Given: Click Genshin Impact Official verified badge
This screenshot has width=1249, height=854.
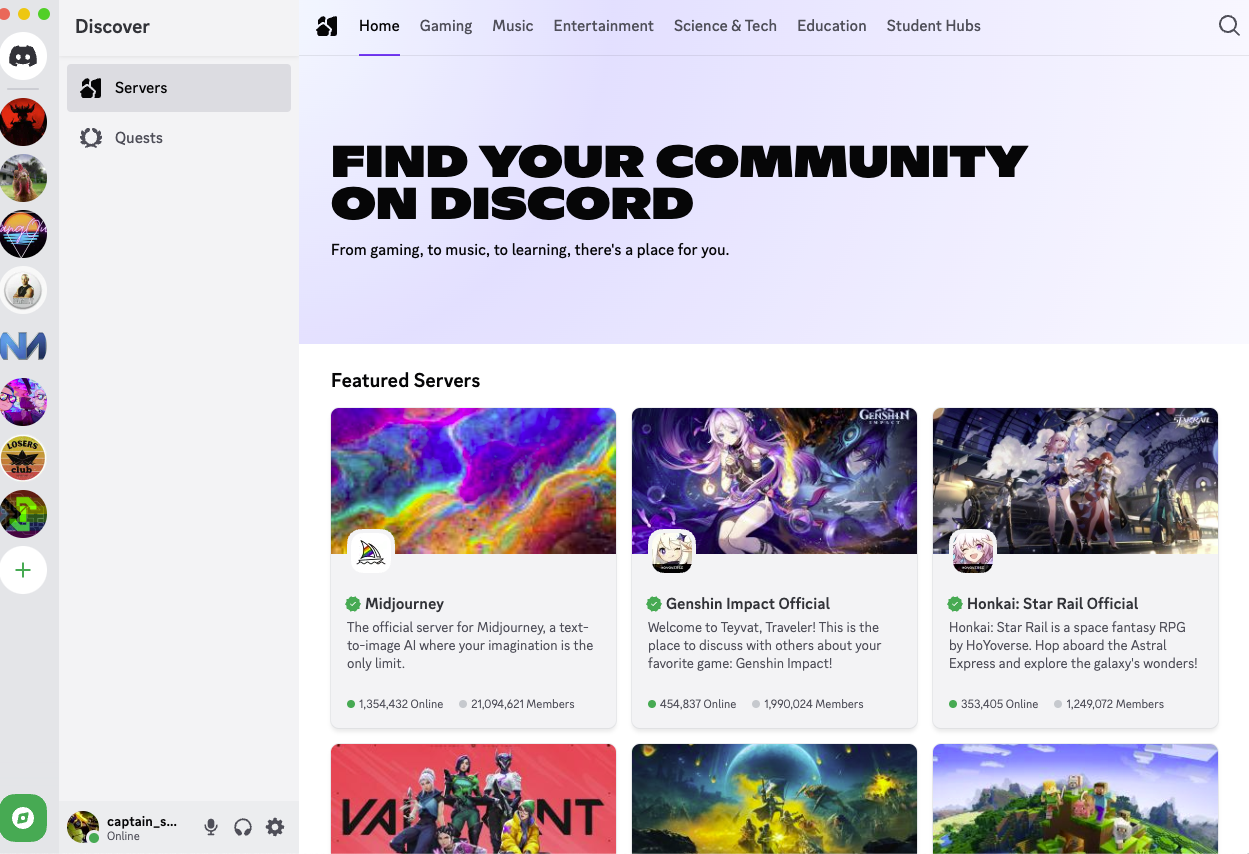Looking at the screenshot, I should pos(654,604).
